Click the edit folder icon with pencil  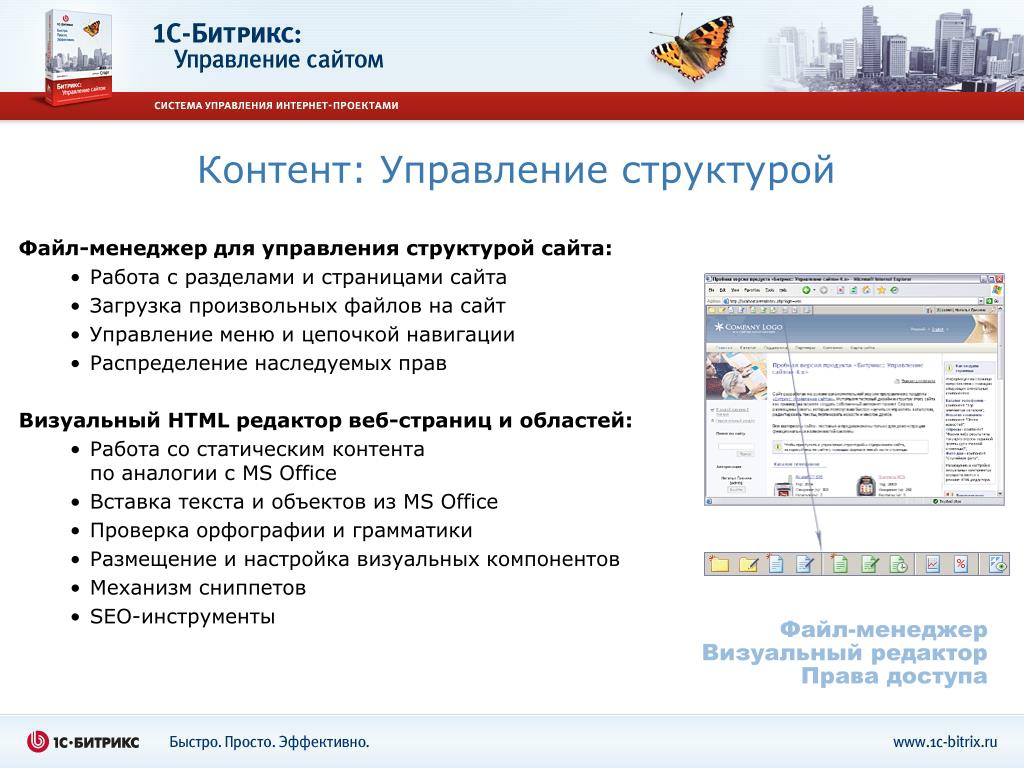(748, 564)
